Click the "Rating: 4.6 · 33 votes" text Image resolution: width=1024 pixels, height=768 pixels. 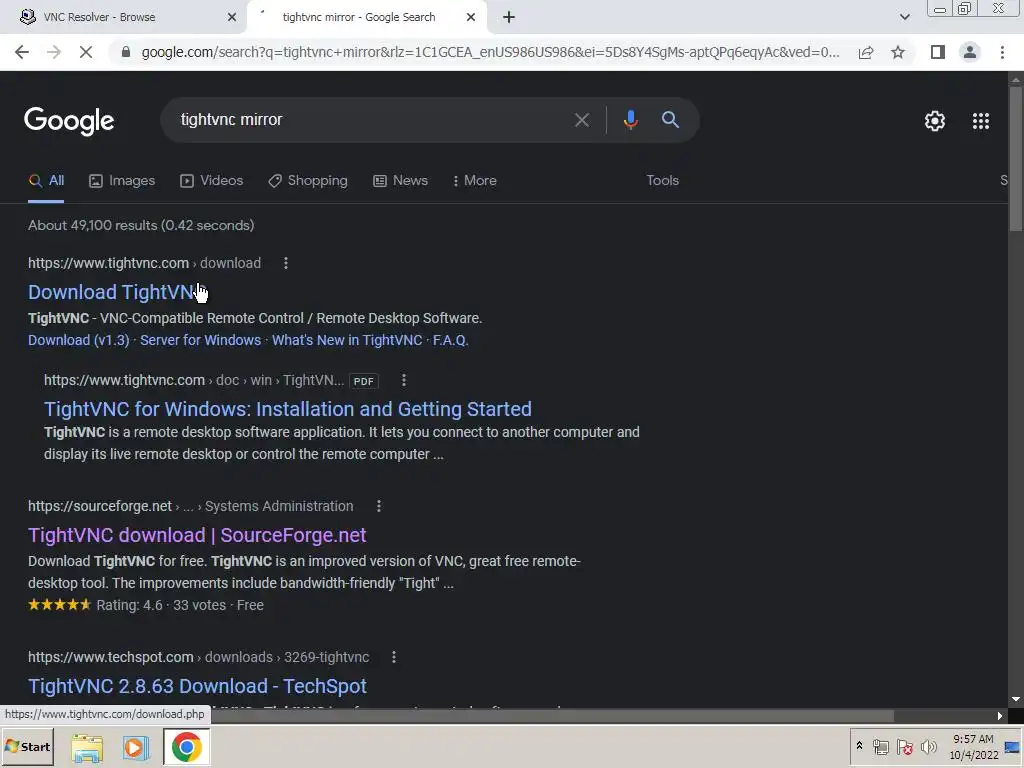click(161, 605)
